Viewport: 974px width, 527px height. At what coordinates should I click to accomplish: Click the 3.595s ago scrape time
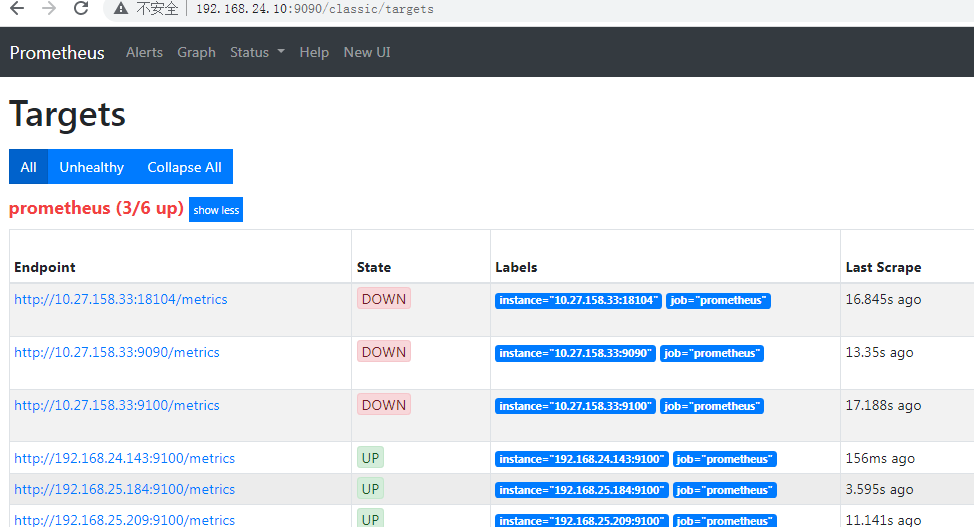[880, 490]
